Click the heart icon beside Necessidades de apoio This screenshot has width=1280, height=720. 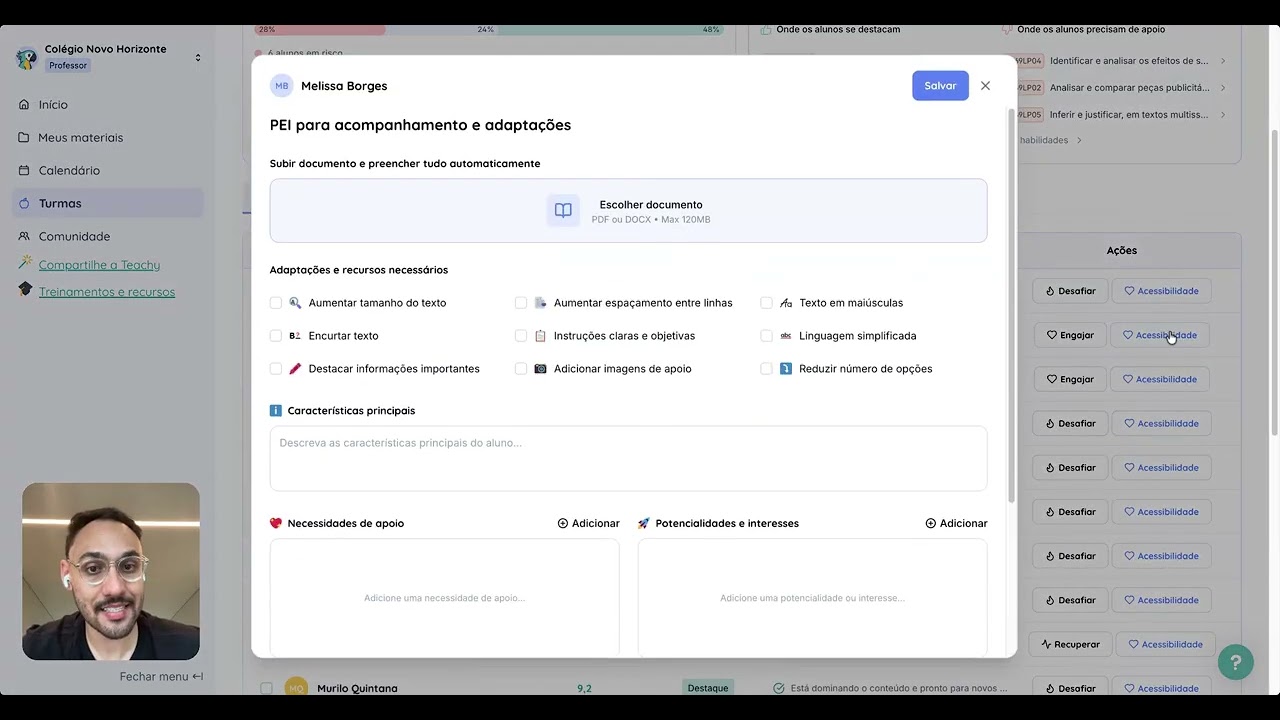[x=276, y=523]
